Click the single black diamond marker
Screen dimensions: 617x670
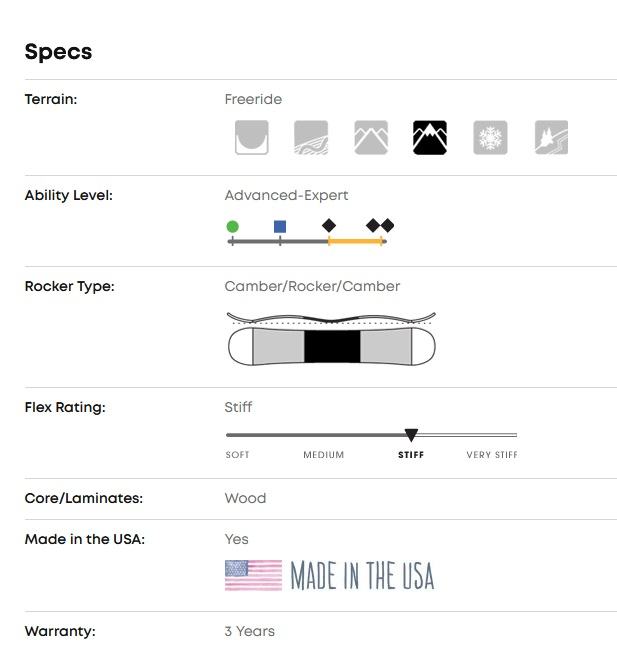tap(329, 226)
